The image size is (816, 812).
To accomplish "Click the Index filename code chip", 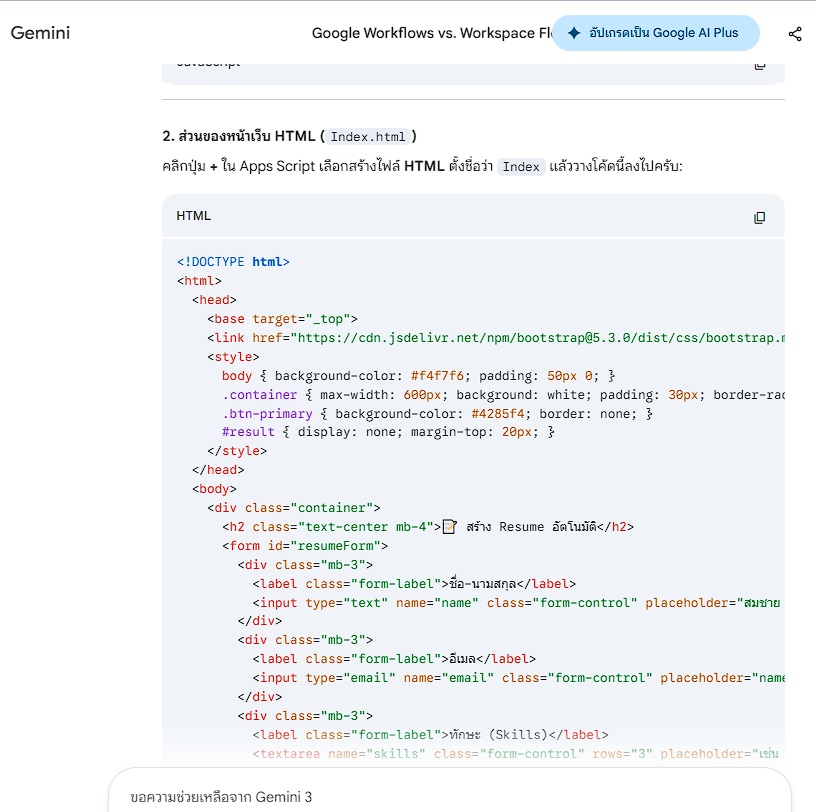I will tap(521, 167).
